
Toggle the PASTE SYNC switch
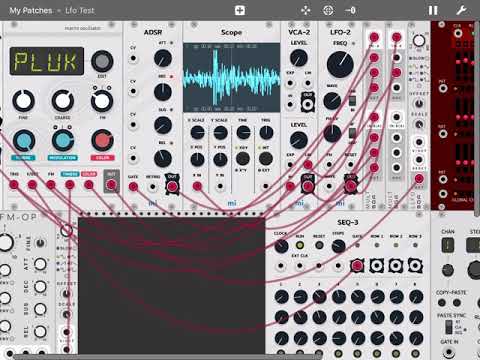(x=449, y=327)
